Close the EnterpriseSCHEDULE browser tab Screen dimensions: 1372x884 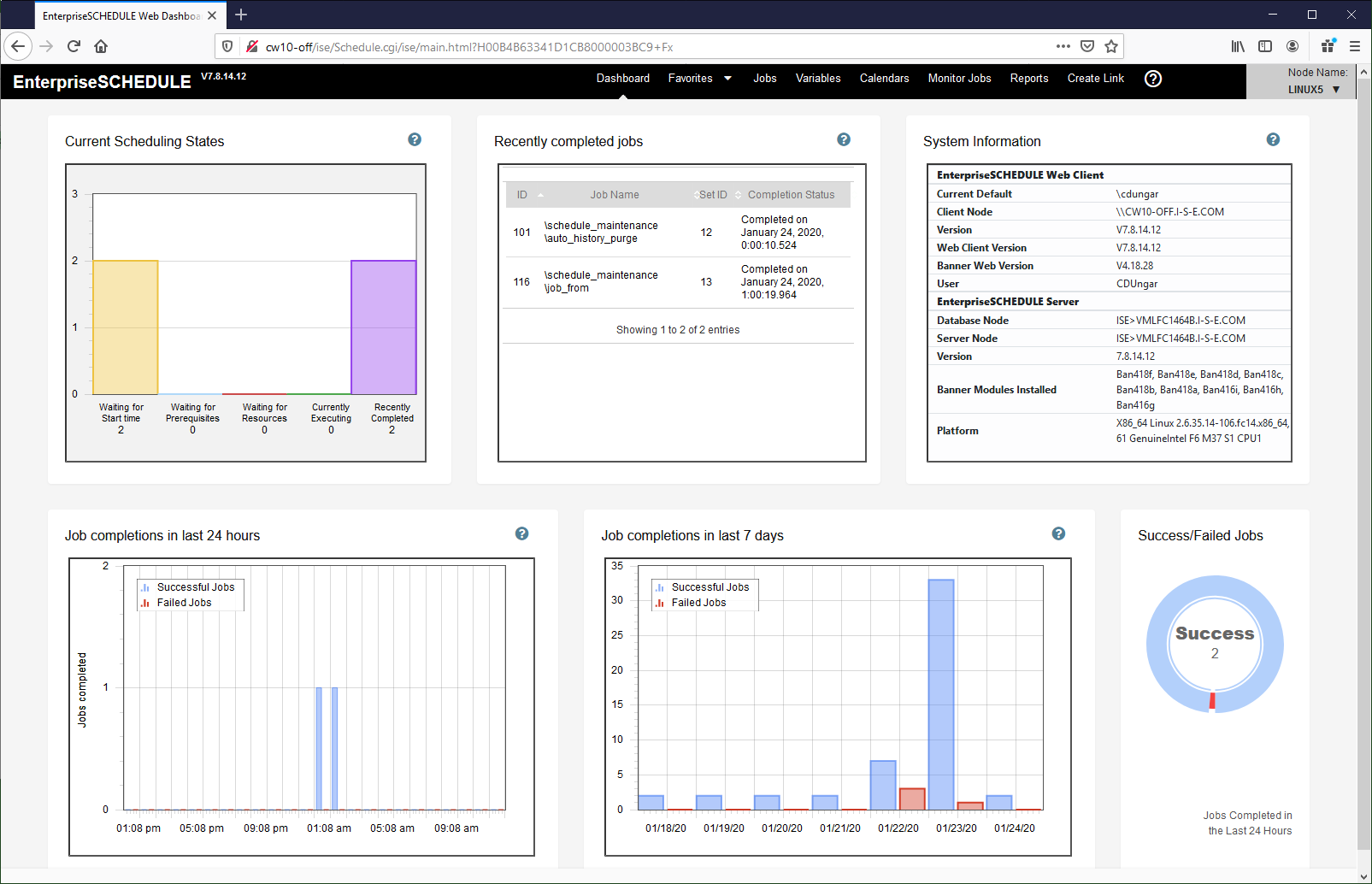(x=212, y=15)
